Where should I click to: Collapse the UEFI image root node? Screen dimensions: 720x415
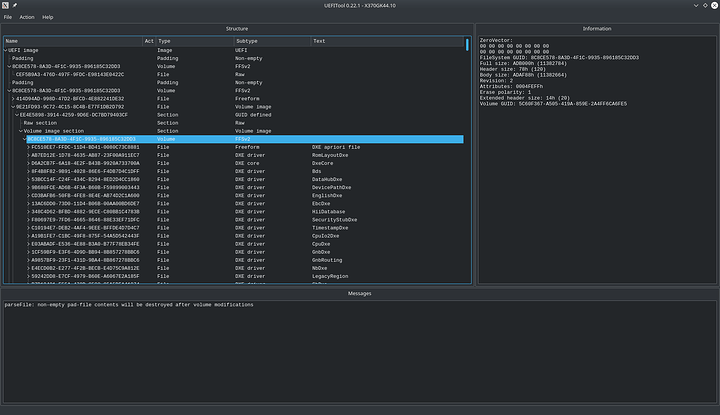tap(6, 50)
